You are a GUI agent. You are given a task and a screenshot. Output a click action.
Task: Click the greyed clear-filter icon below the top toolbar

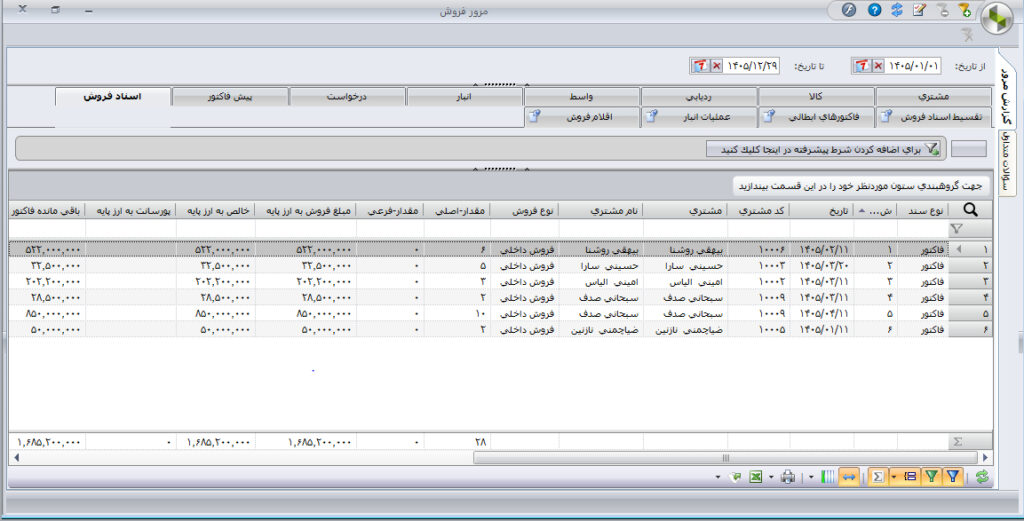coord(968,34)
